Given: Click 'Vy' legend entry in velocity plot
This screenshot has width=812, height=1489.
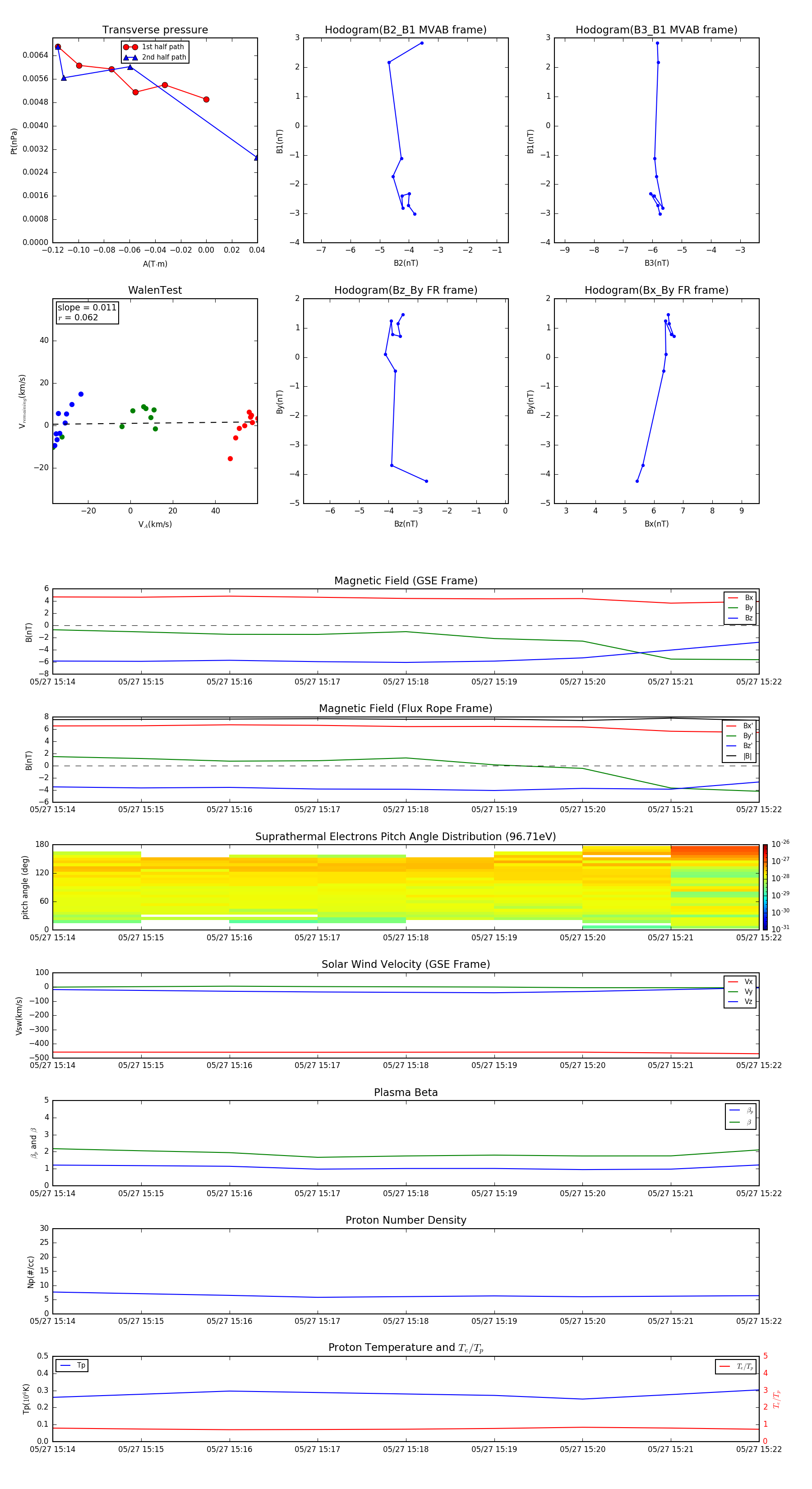Looking at the screenshot, I should coord(740,991).
